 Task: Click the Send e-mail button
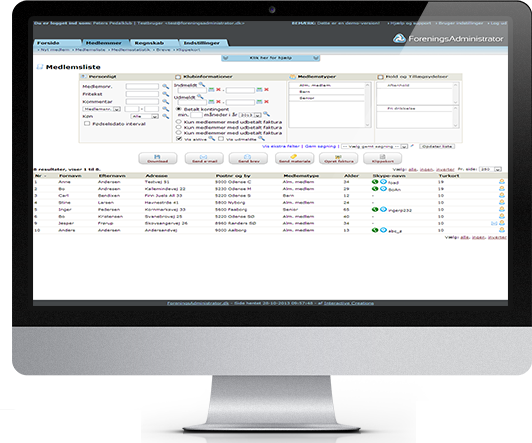pyautogui.click(x=204, y=158)
